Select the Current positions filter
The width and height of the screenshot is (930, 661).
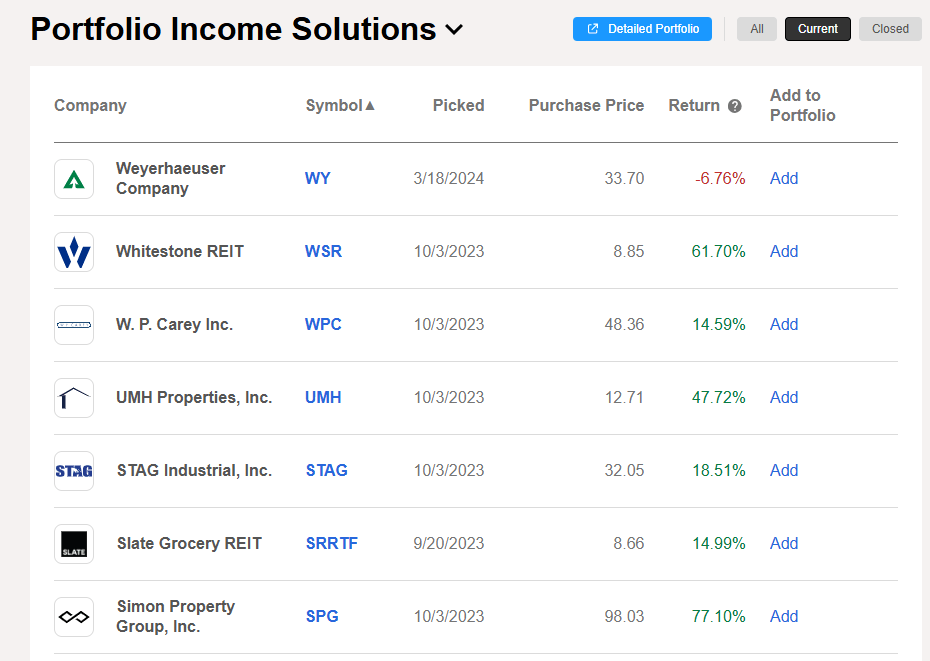coord(817,29)
